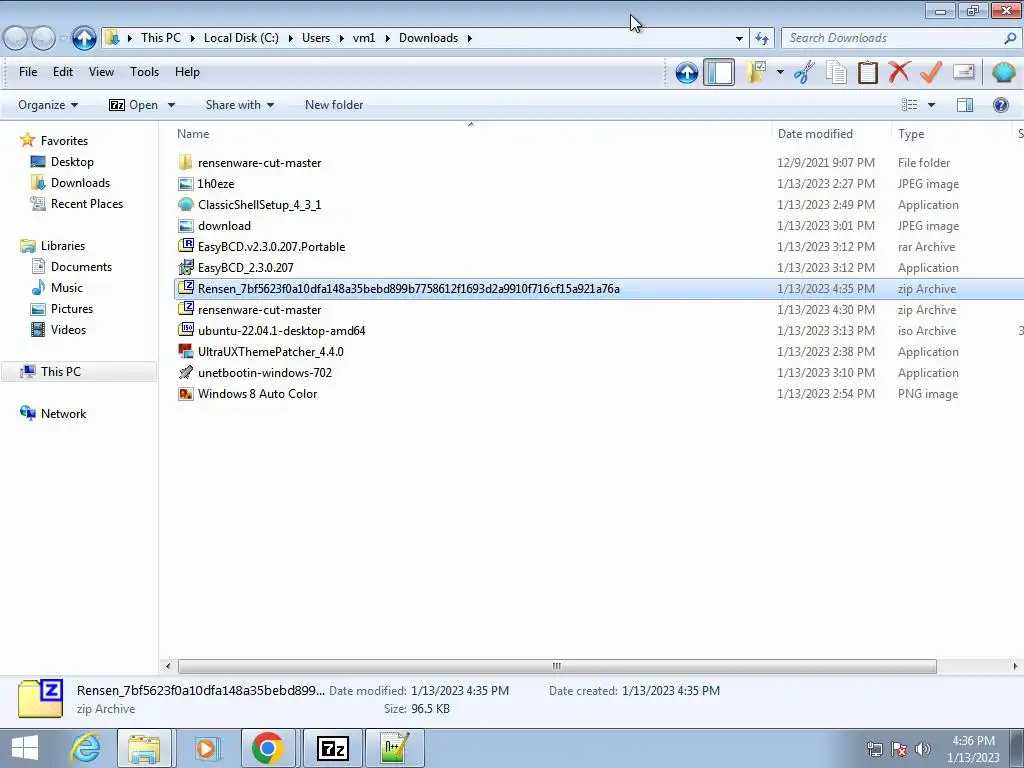Click the Classic Shell Up toolbar icon
This screenshot has width=1024, height=768.
click(x=686, y=72)
